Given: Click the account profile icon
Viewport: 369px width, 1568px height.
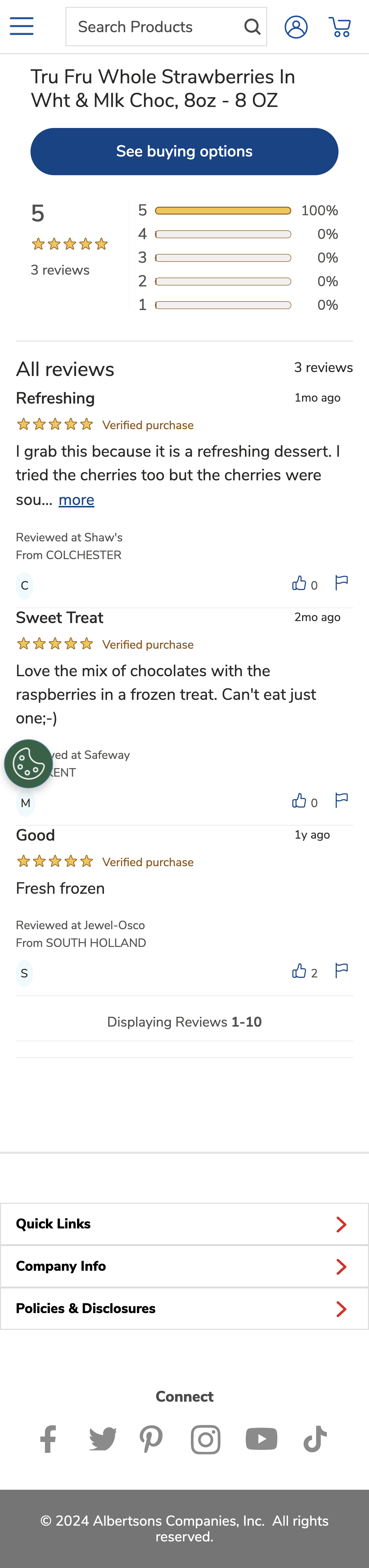Looking at the screenshot, I should [296, 26].
